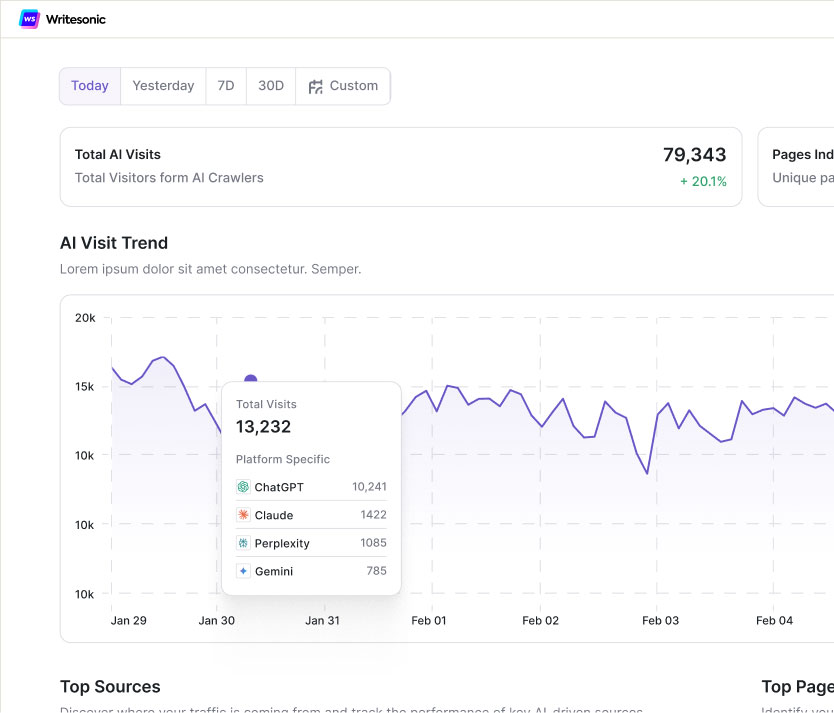Click the Claude icon in tooltip
This screenshot has width=834, height=713.
click(x=243, y=515)
